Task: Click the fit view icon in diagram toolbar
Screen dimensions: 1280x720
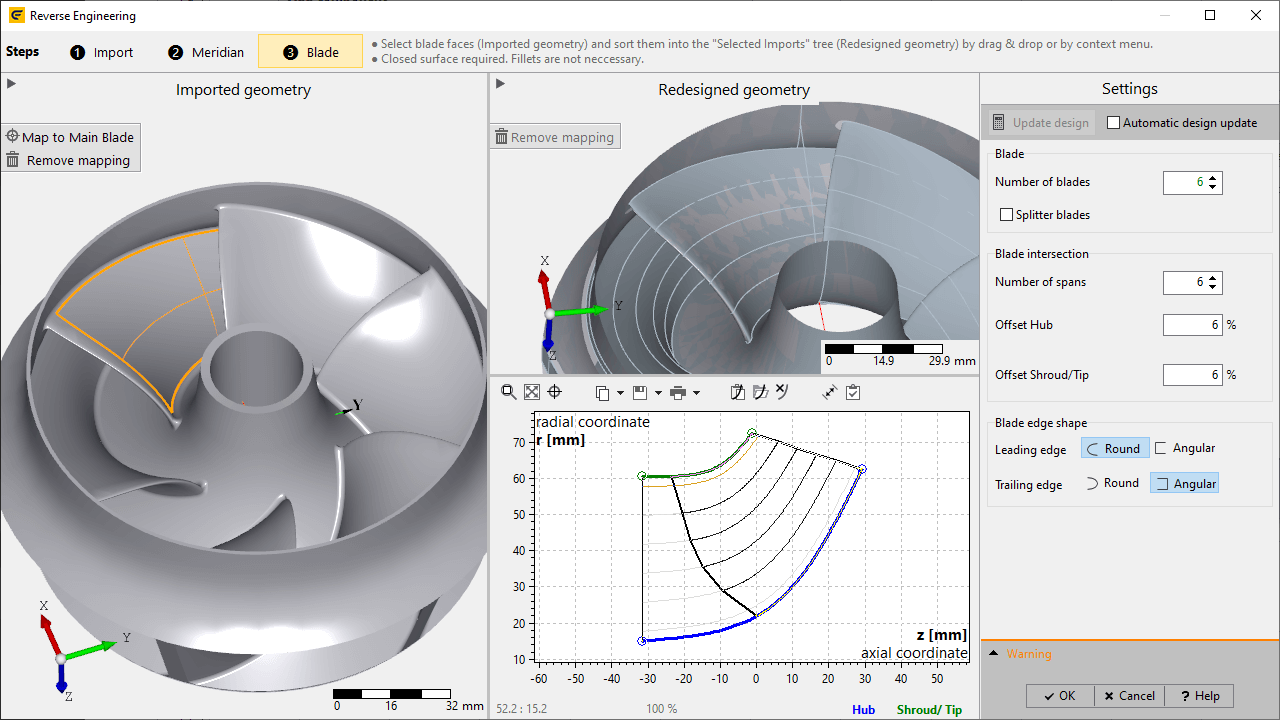Action: click(x=532, y=393)
